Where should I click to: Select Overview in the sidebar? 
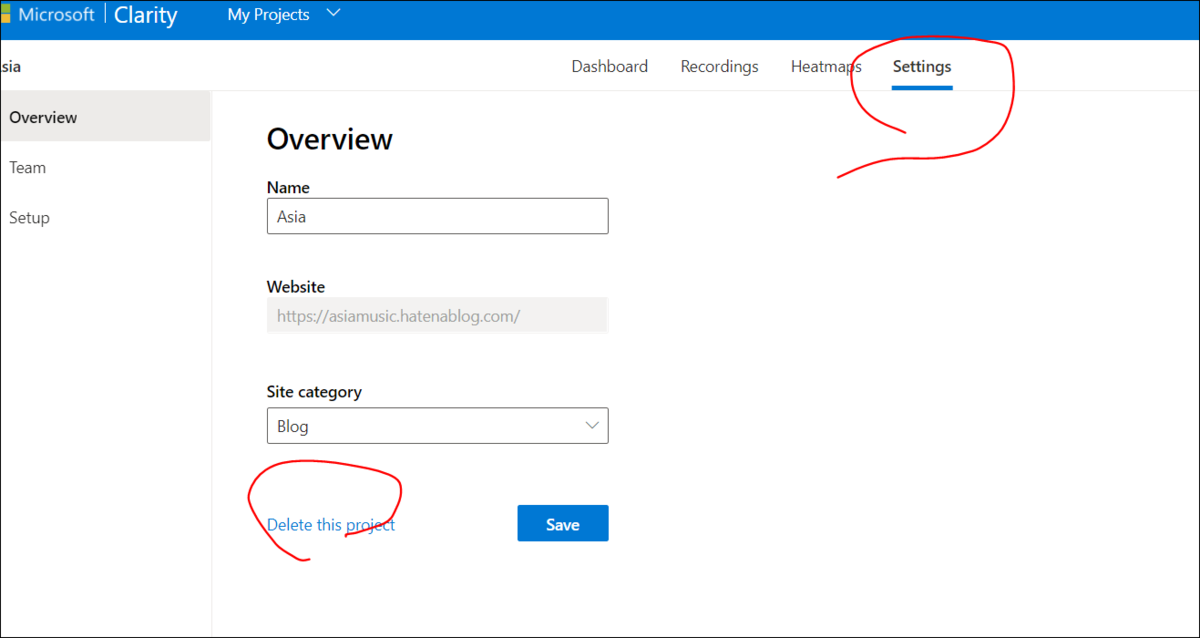point(105,117)
